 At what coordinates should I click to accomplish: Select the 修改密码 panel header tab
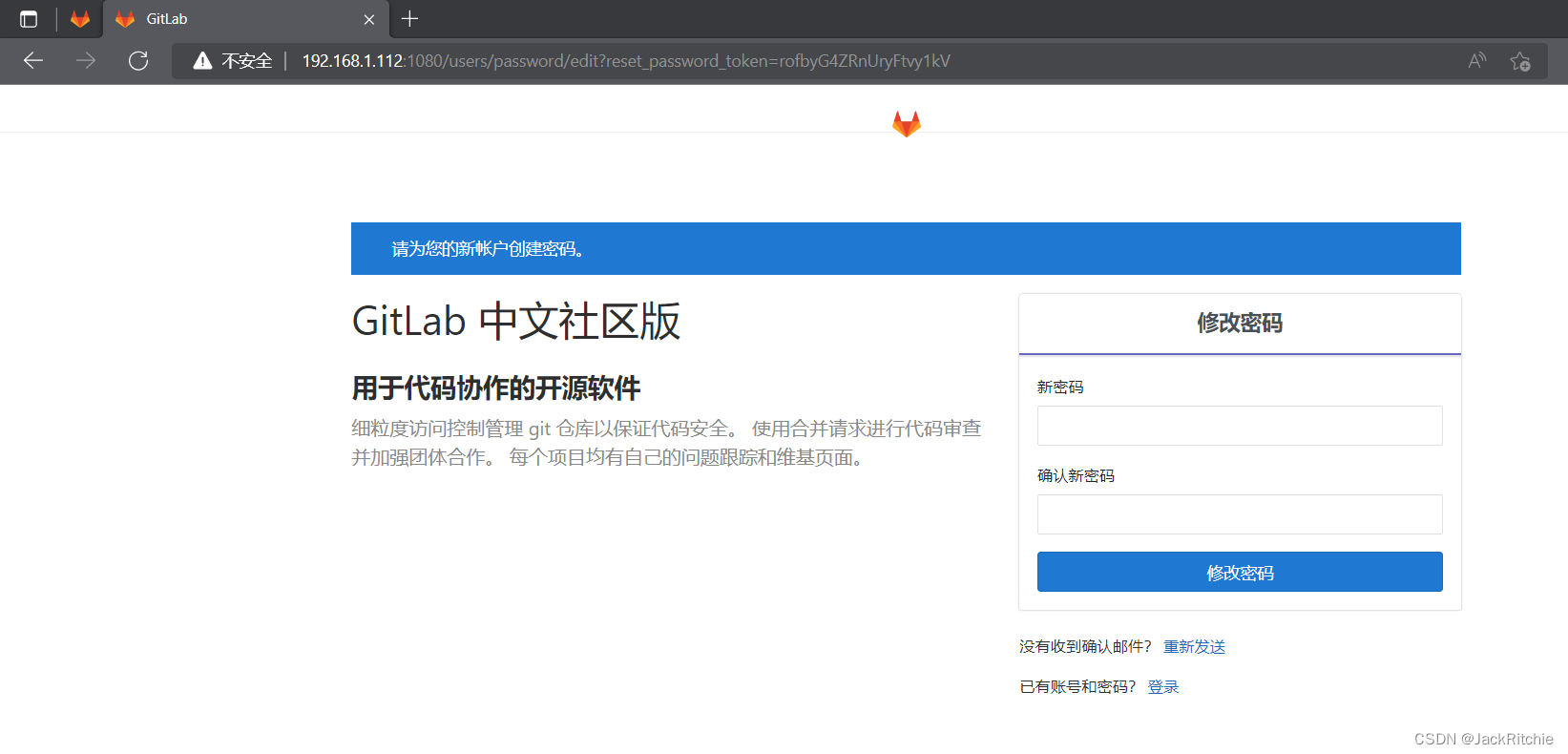1240,324
